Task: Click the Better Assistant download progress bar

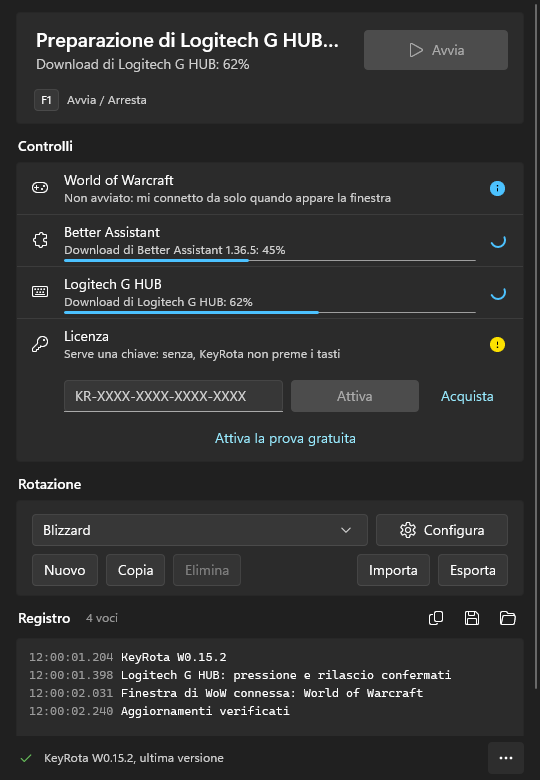Action: (270, 260)
